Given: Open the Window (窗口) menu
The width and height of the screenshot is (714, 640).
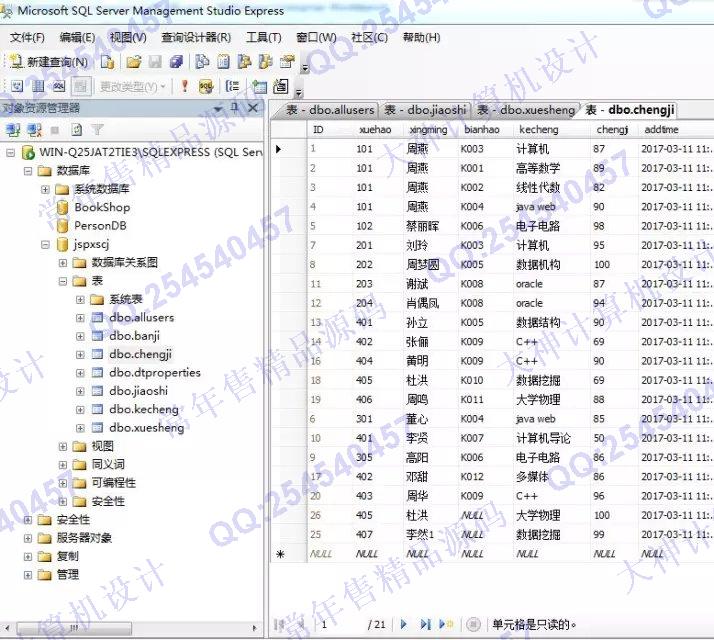Looking at the screenshot, I should point(316,37).
